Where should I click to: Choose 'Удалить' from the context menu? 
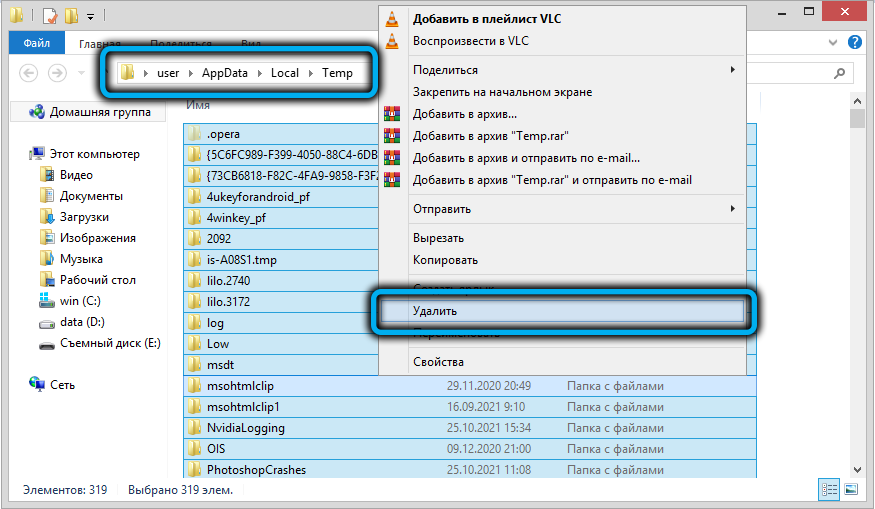point(434,311)
